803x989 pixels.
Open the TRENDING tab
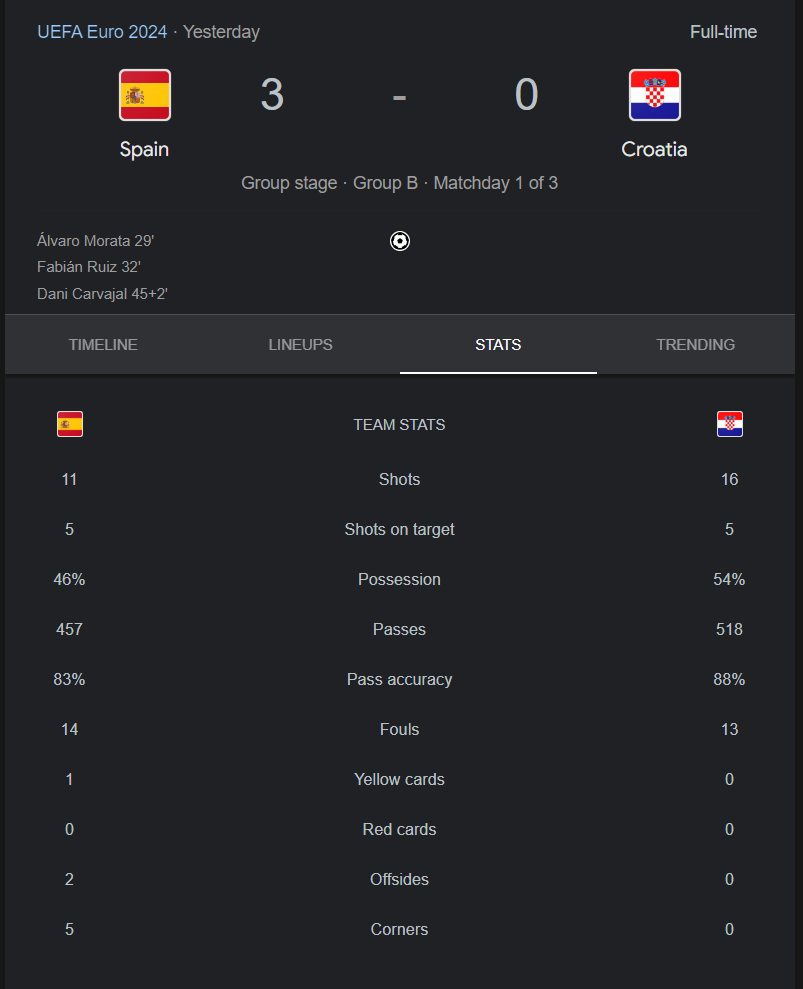[x=696, y=344]
